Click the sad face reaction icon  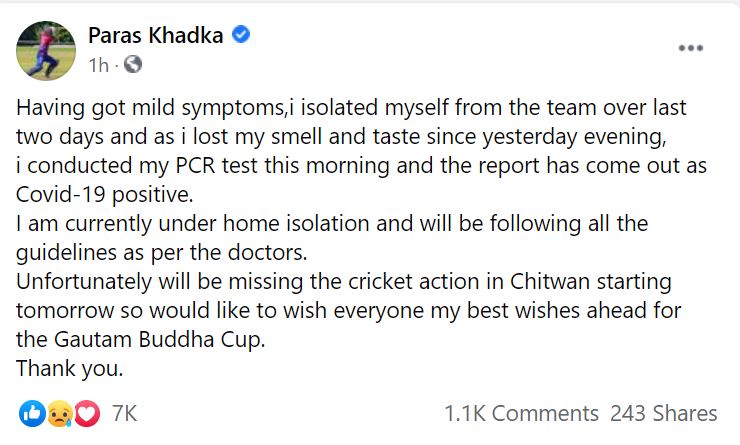[58, 413]
